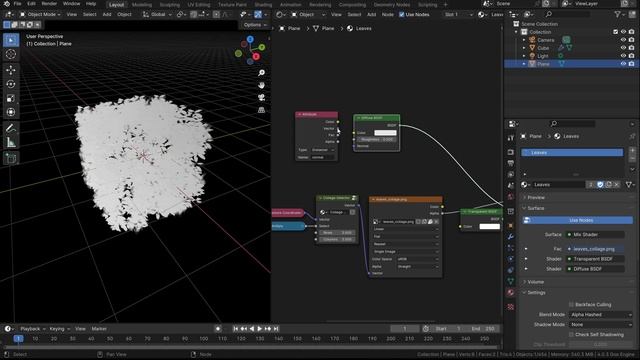Select the Measure ruler tool

pos(11,142)
